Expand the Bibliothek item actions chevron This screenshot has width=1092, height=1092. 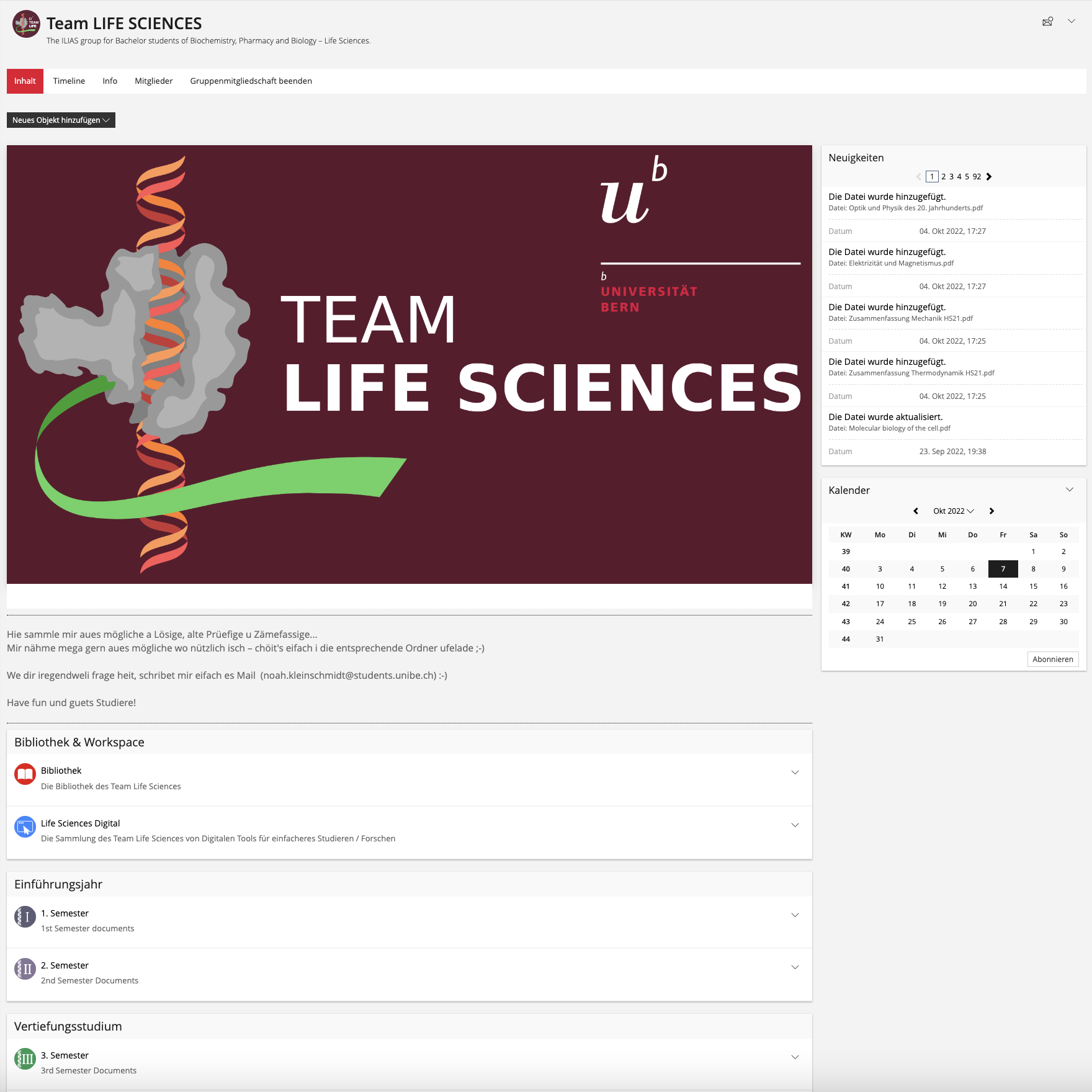(795, 772)
